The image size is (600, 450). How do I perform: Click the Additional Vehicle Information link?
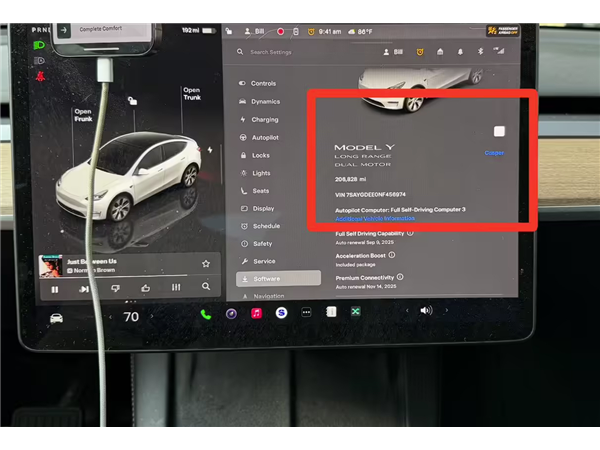tap(375, 218)
